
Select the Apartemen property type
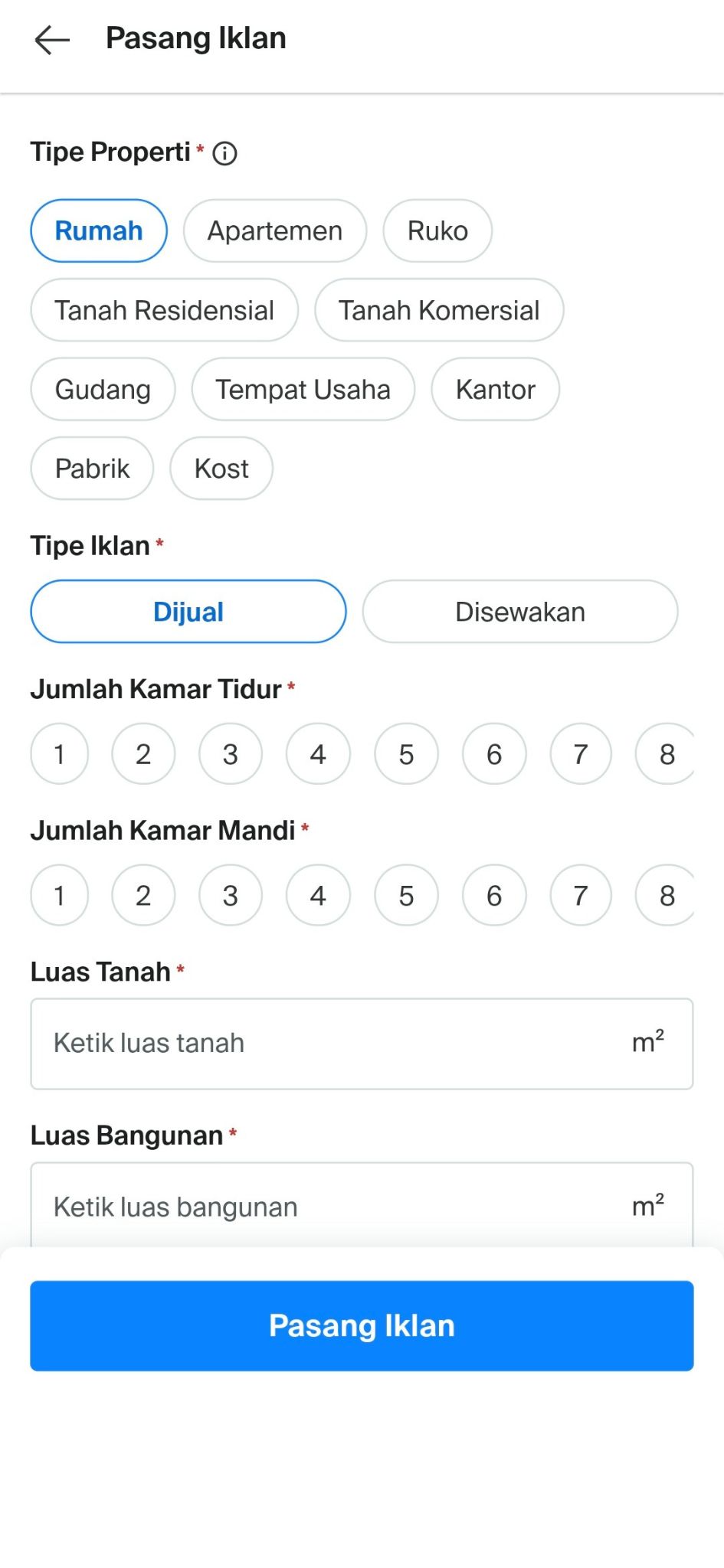[274, 231]
